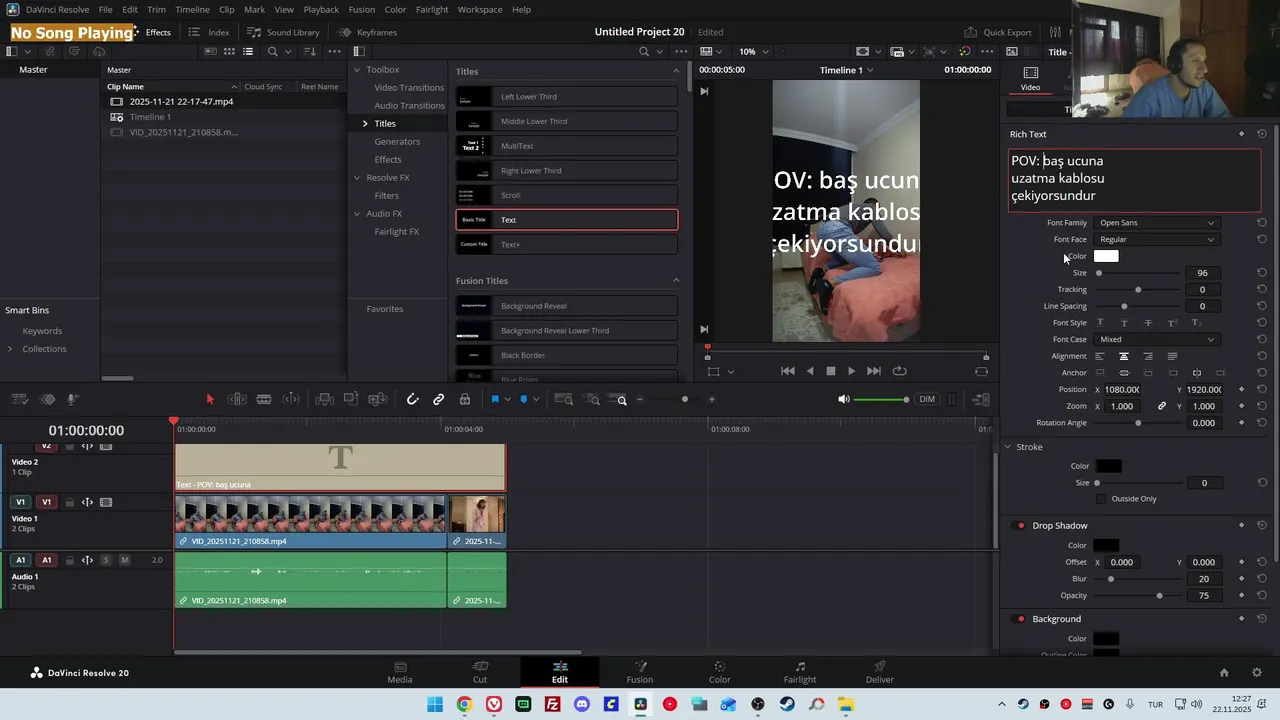
Task: Click inside the Rich Text field
Action: click(1134, 180)
